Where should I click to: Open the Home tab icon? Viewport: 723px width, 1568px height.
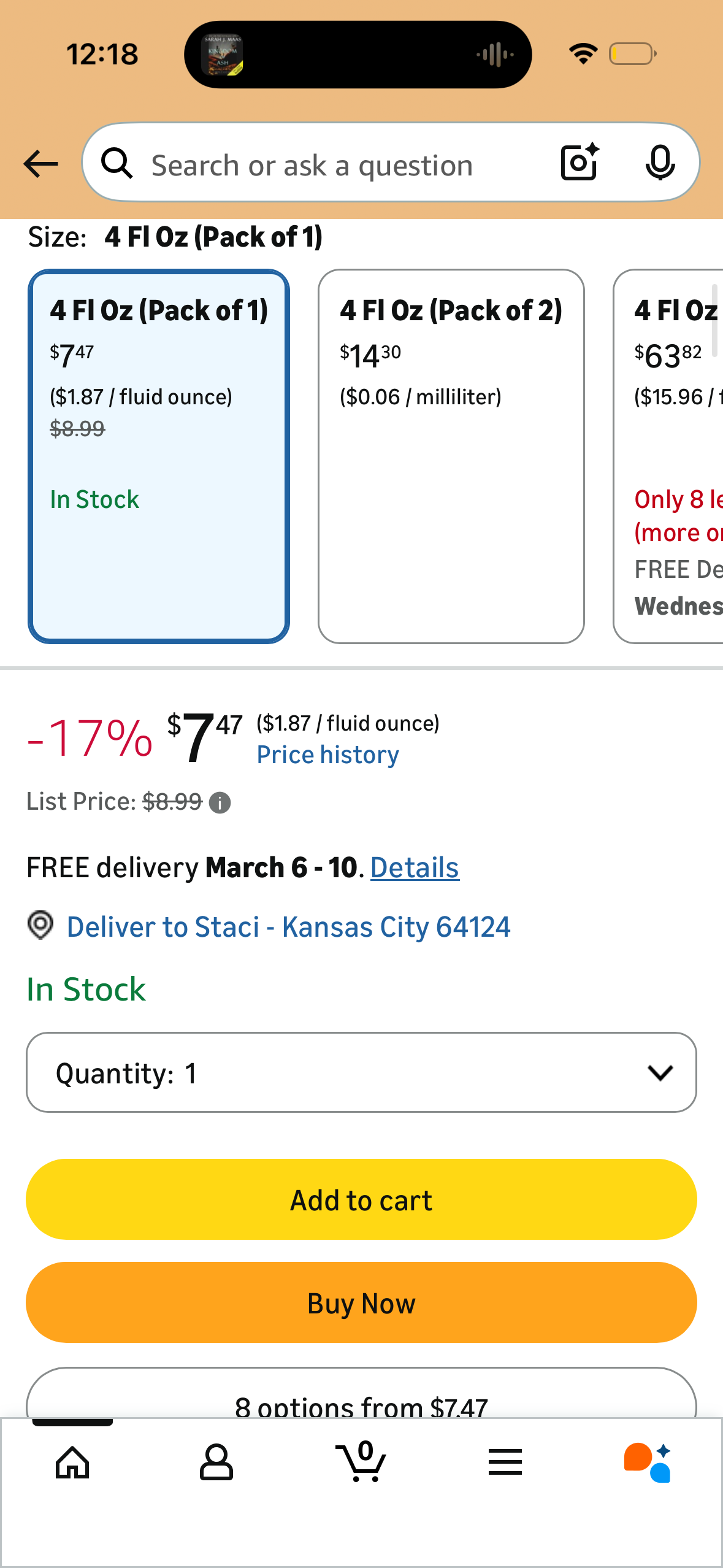(x=72, y=1462)
